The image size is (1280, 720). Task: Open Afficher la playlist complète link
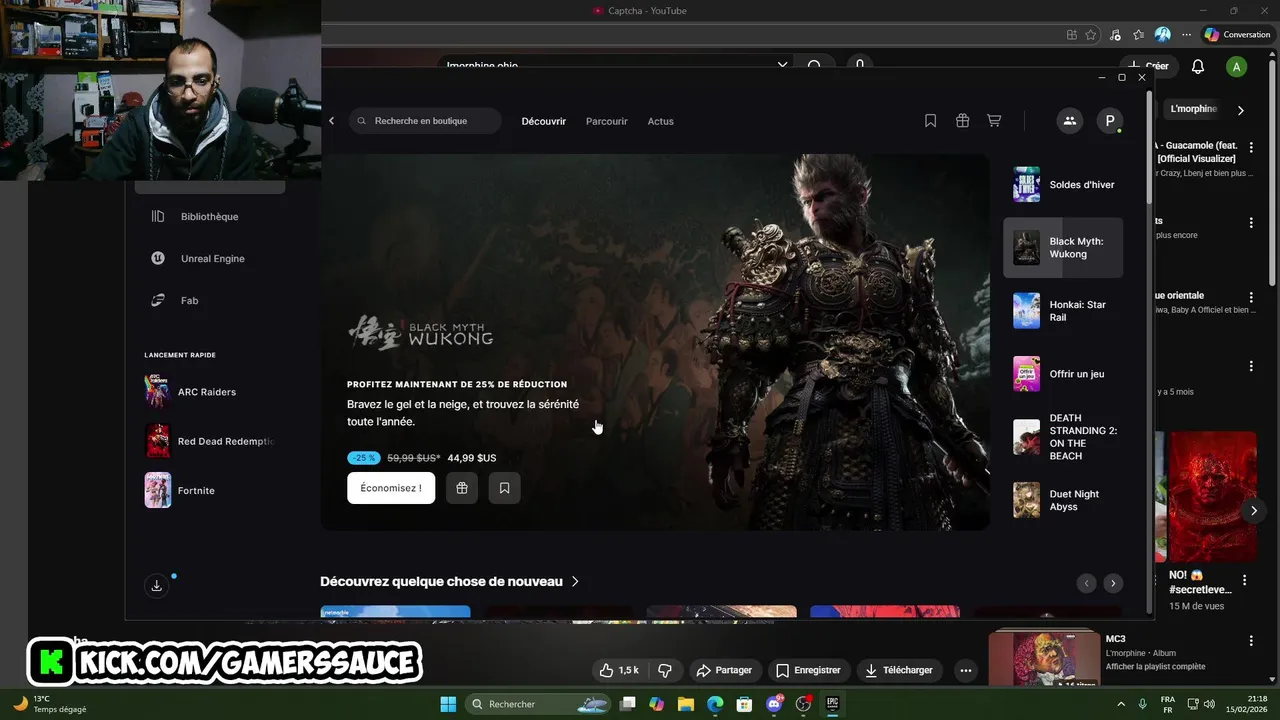[1155, 666]
